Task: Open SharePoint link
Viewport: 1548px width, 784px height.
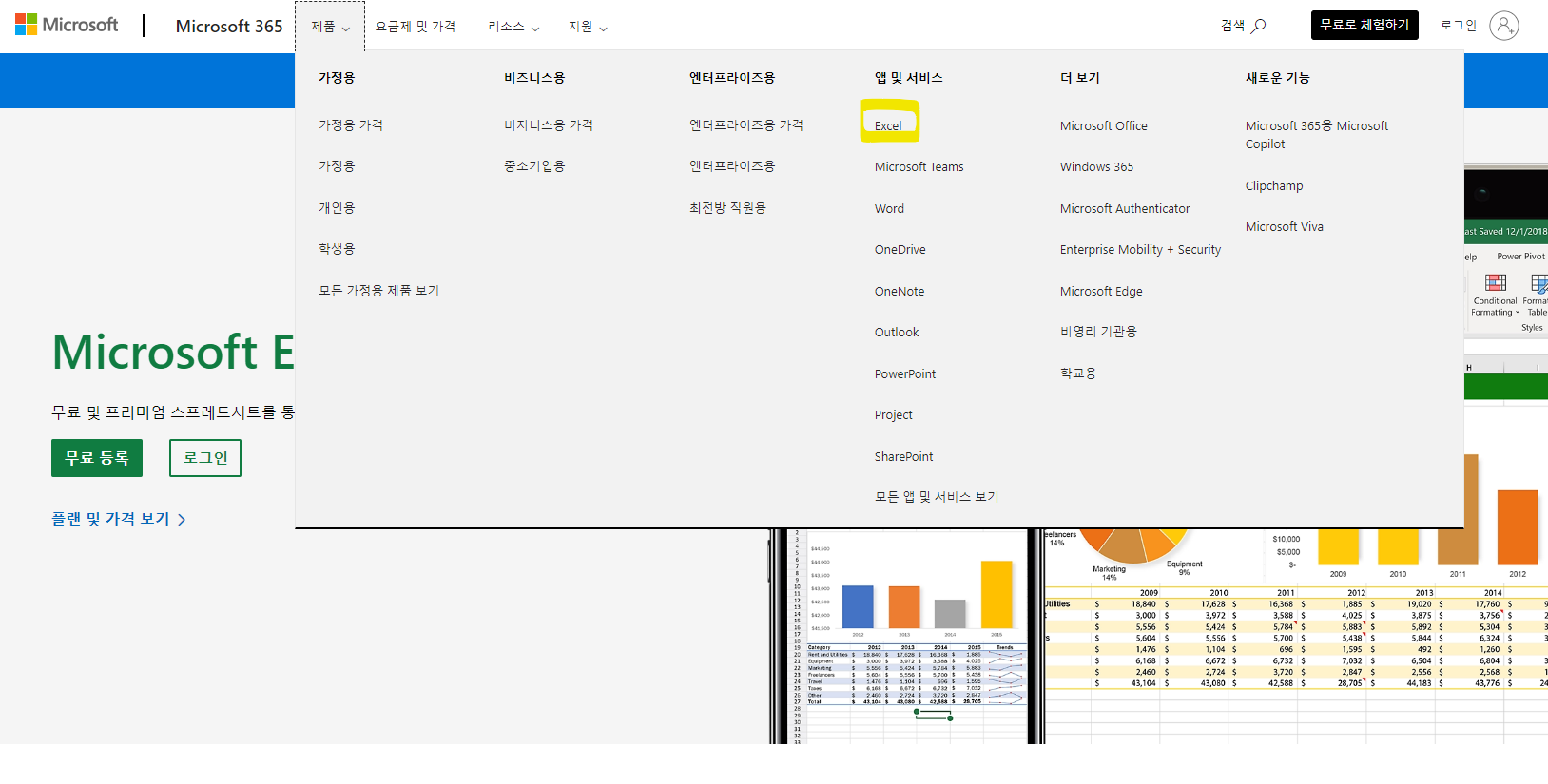Action: point(904,457)
